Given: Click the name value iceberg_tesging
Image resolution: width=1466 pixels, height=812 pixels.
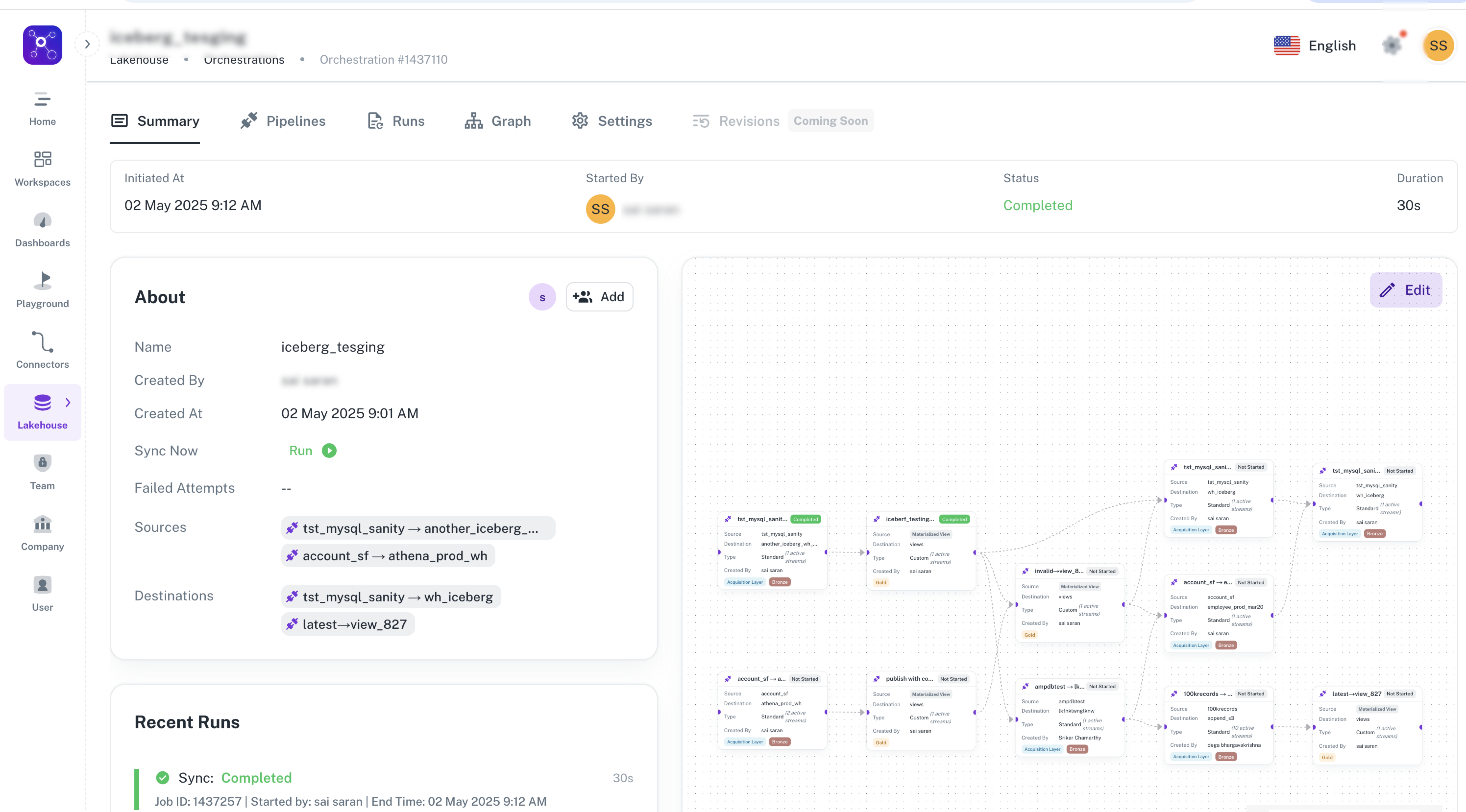Looking at the screenshot, I should (x=332, y=347).
